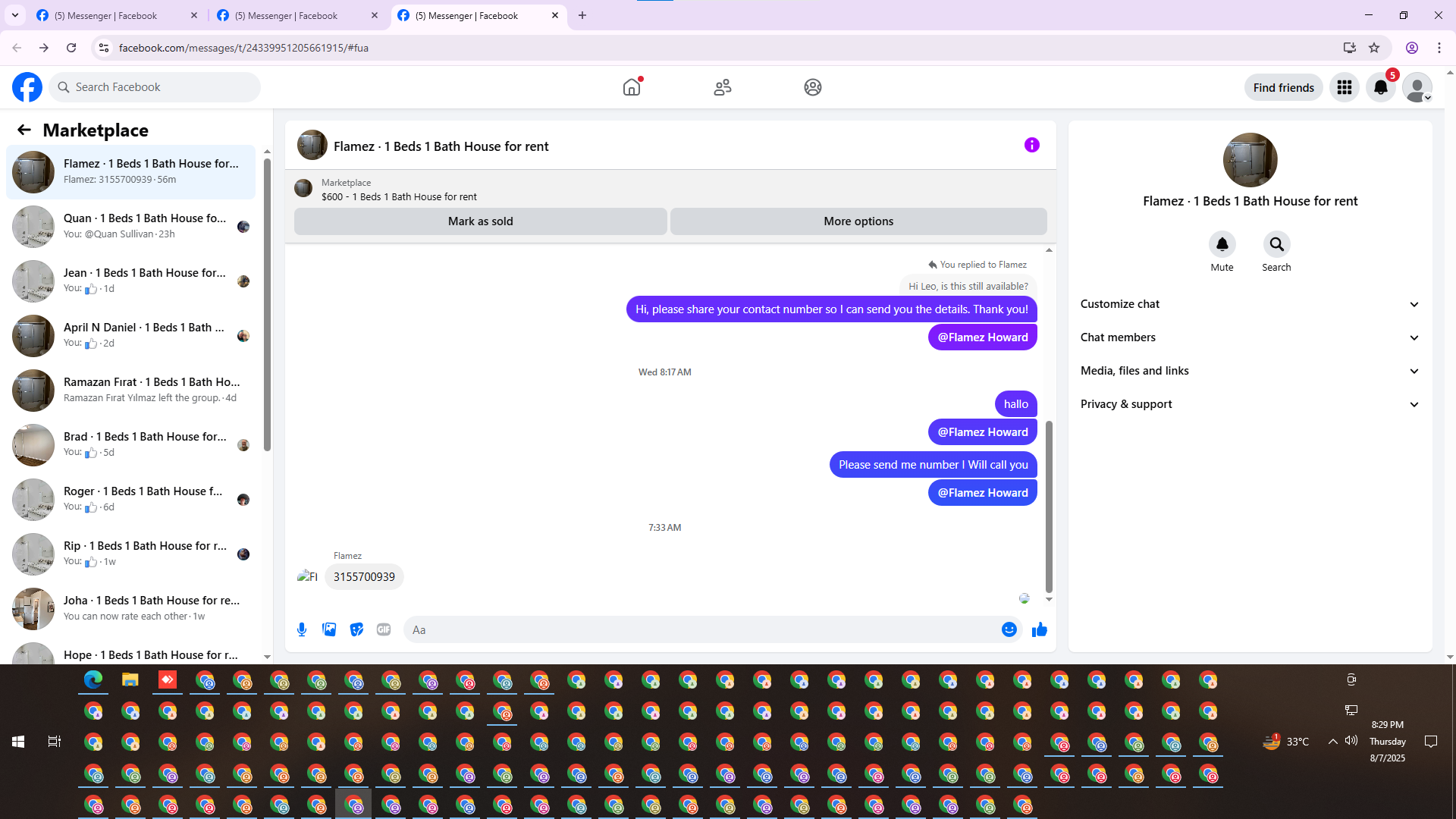The image size is (1456, 819).
Task: Open the emoji picker
Action: point(1009,629)
